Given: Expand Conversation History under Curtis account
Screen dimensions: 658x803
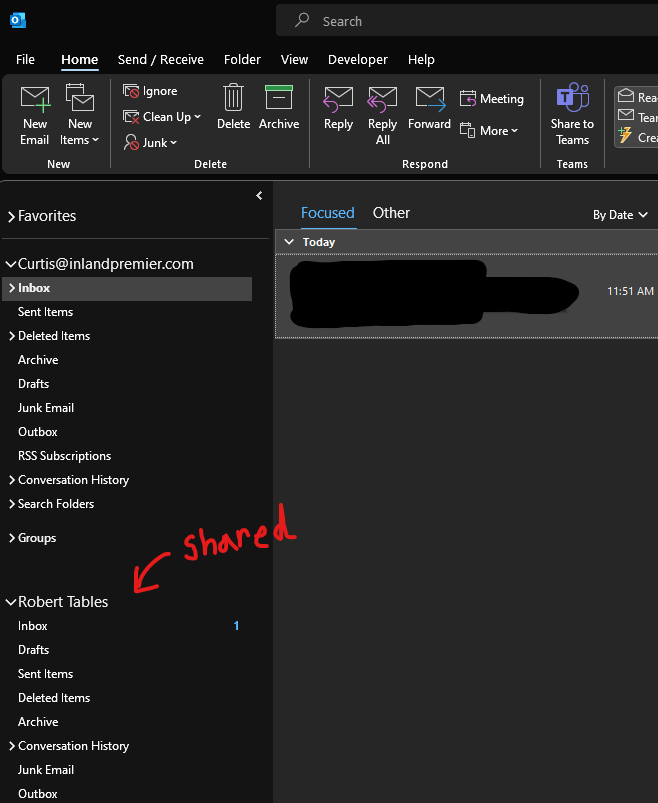Looking at the screenshot, I should click(12, 480).
